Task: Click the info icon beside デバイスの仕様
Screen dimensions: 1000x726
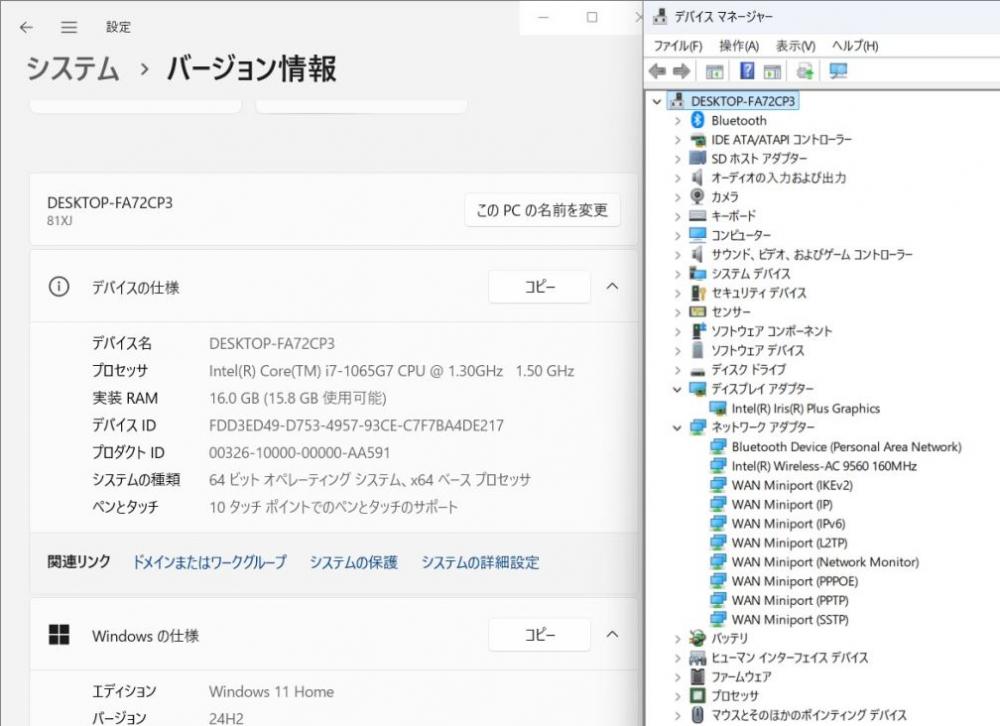Action: (x=59, y=286)
